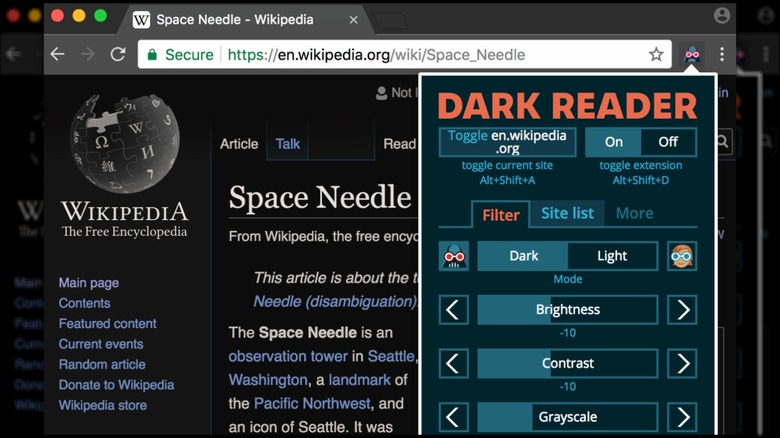This screenshot has width=780, height=438.
Task: Turn the Dark Reader extension Off
Action: pos(667,142)
